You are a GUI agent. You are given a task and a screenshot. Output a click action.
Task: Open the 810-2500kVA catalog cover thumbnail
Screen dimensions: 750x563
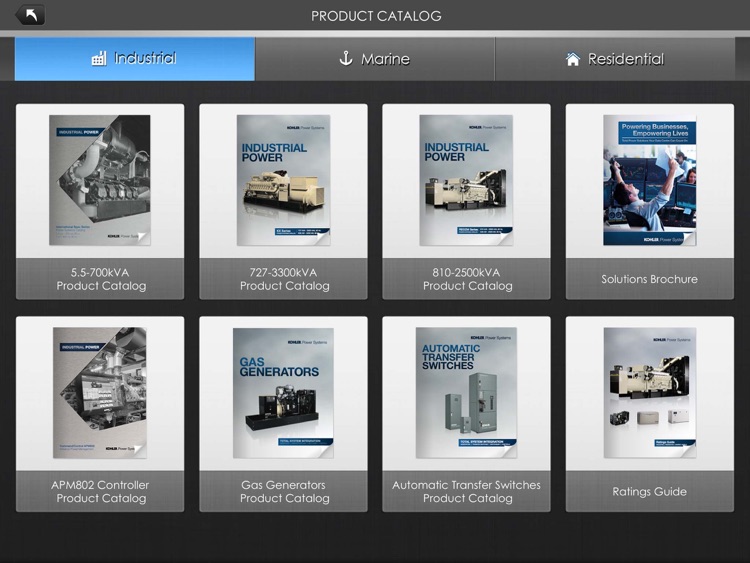pyautogui.click(x=466, y=180)
